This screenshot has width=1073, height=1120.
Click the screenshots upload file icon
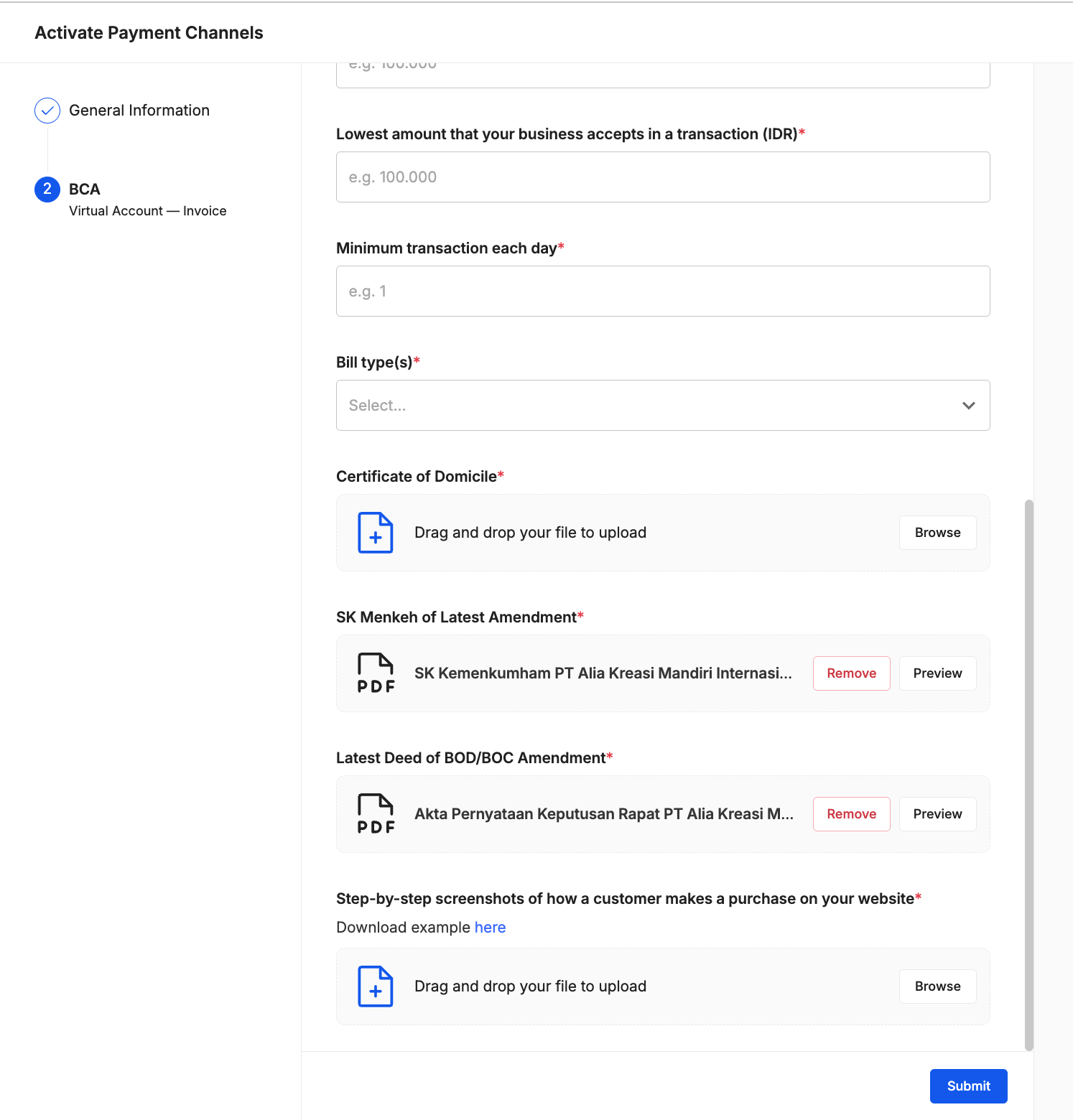pos(374,986)
